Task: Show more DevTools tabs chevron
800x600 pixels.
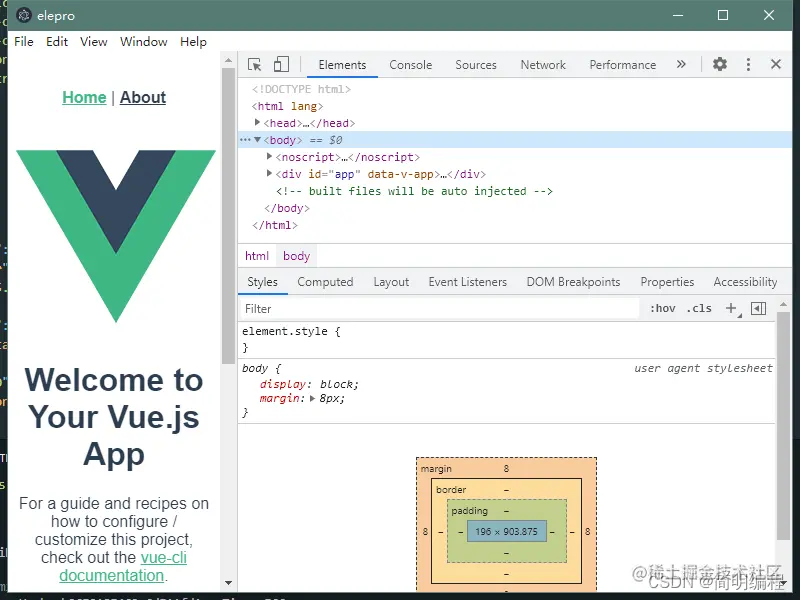Action: coord(681,64)
